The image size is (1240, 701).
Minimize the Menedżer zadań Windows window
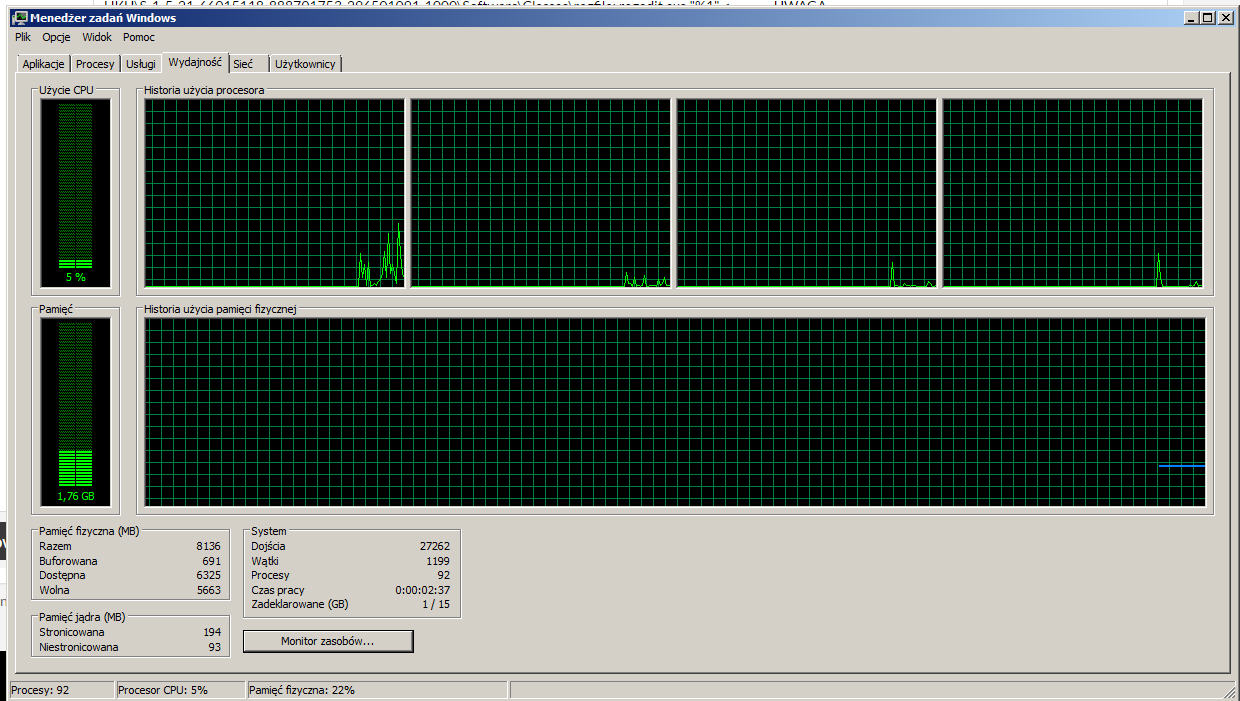1191,17
